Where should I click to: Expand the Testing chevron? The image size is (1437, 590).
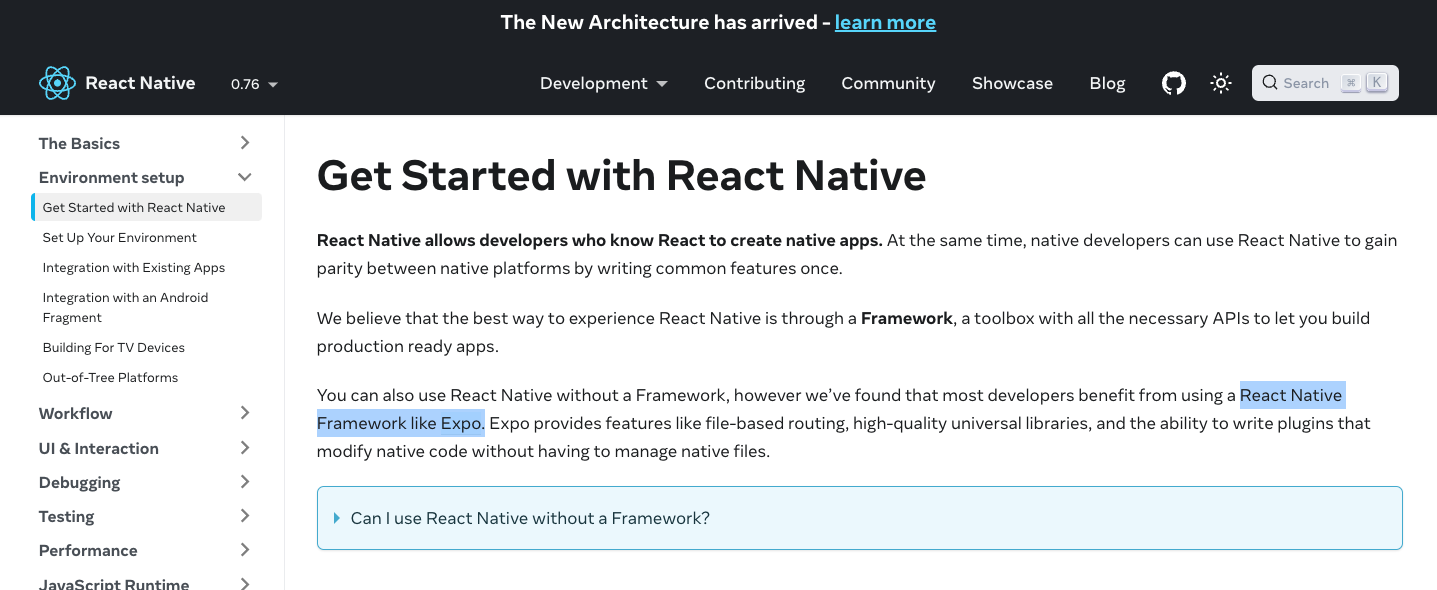pos(245,516)
